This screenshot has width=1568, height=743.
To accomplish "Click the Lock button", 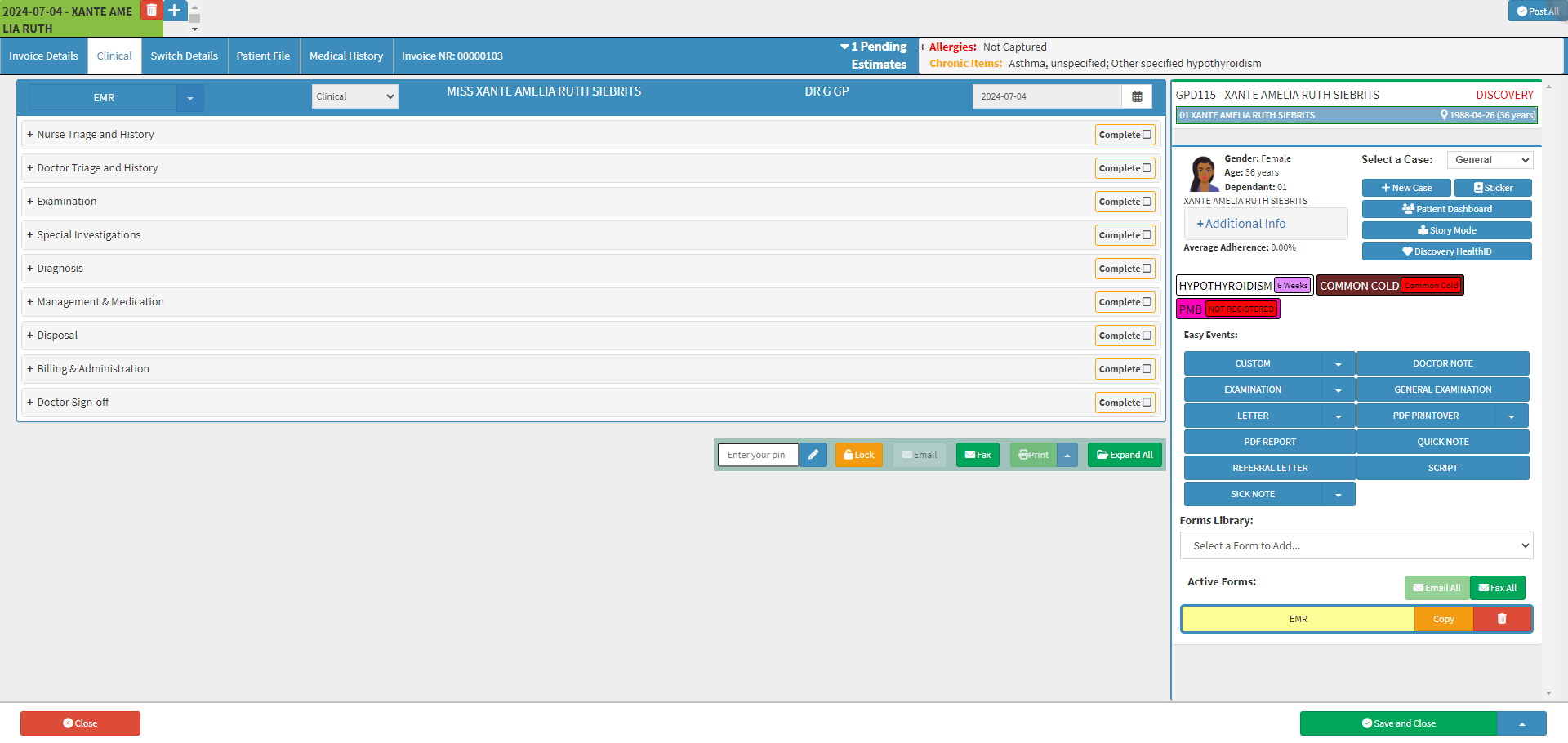I will [859, 455].
